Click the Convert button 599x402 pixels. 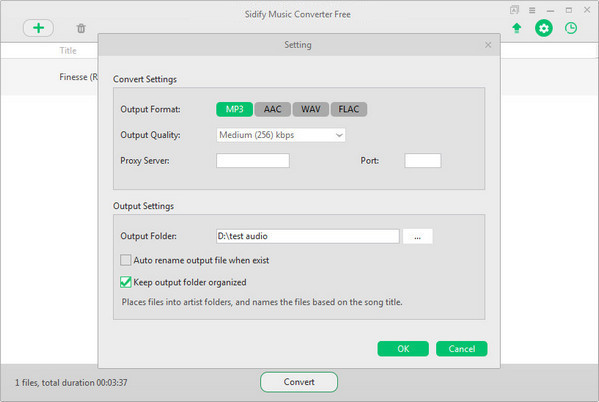[x=299, y=382]
